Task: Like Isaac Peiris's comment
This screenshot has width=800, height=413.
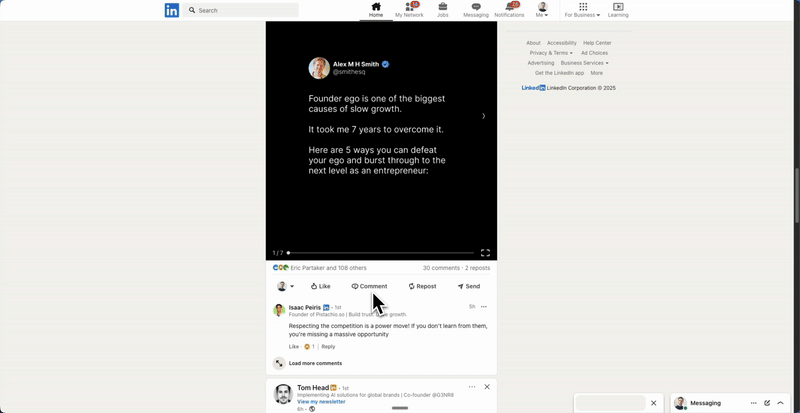Action: point(294,347)
